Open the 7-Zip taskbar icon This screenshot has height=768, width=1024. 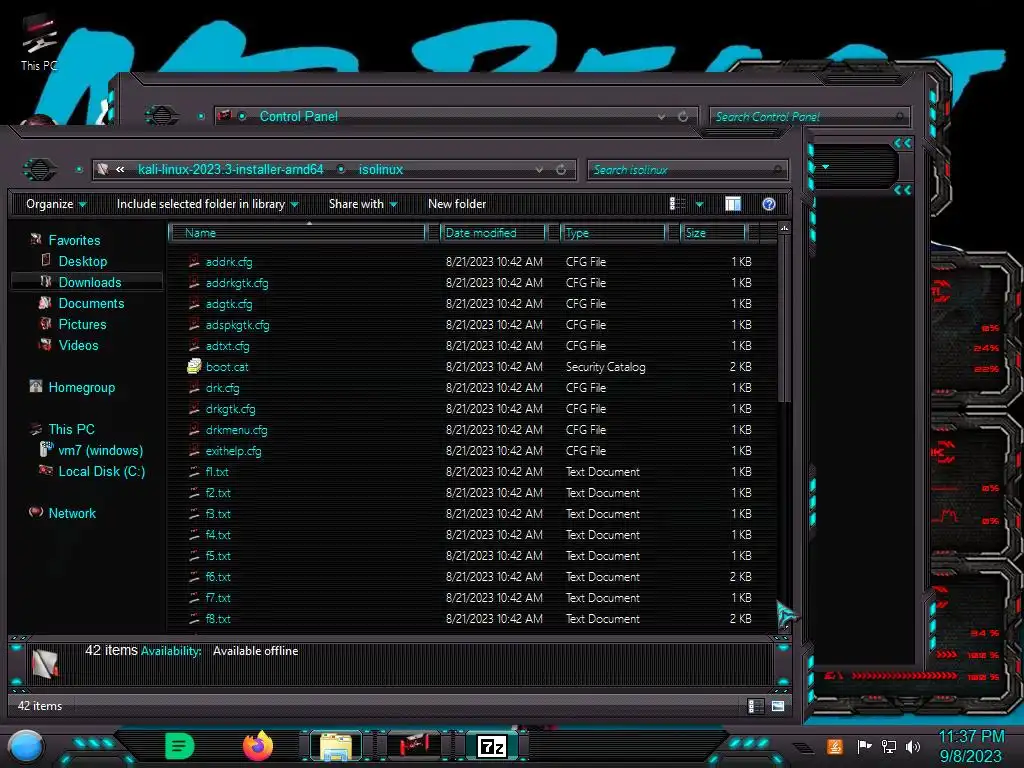[x=492, y=746]
